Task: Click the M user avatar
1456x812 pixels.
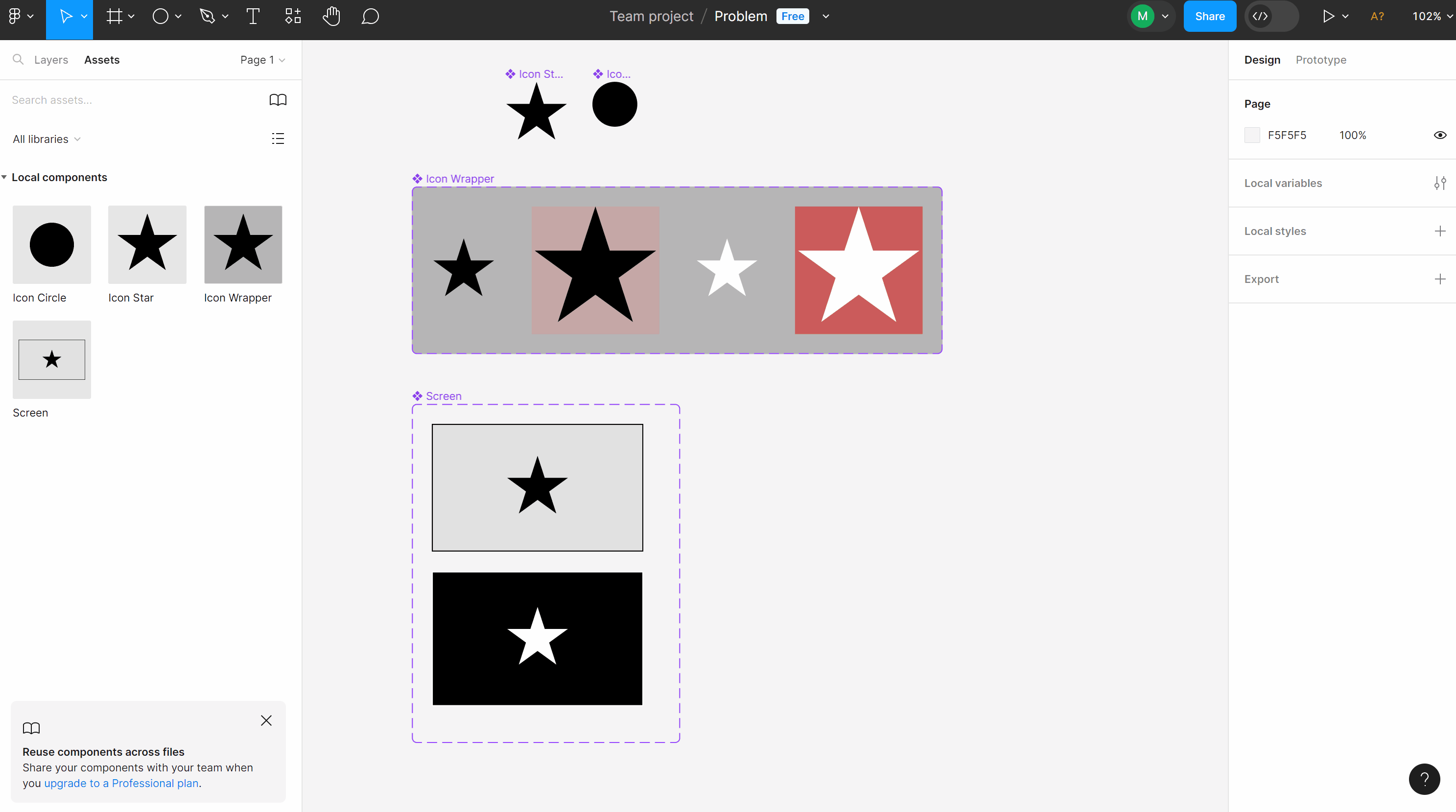Action: pos(1142,16)
